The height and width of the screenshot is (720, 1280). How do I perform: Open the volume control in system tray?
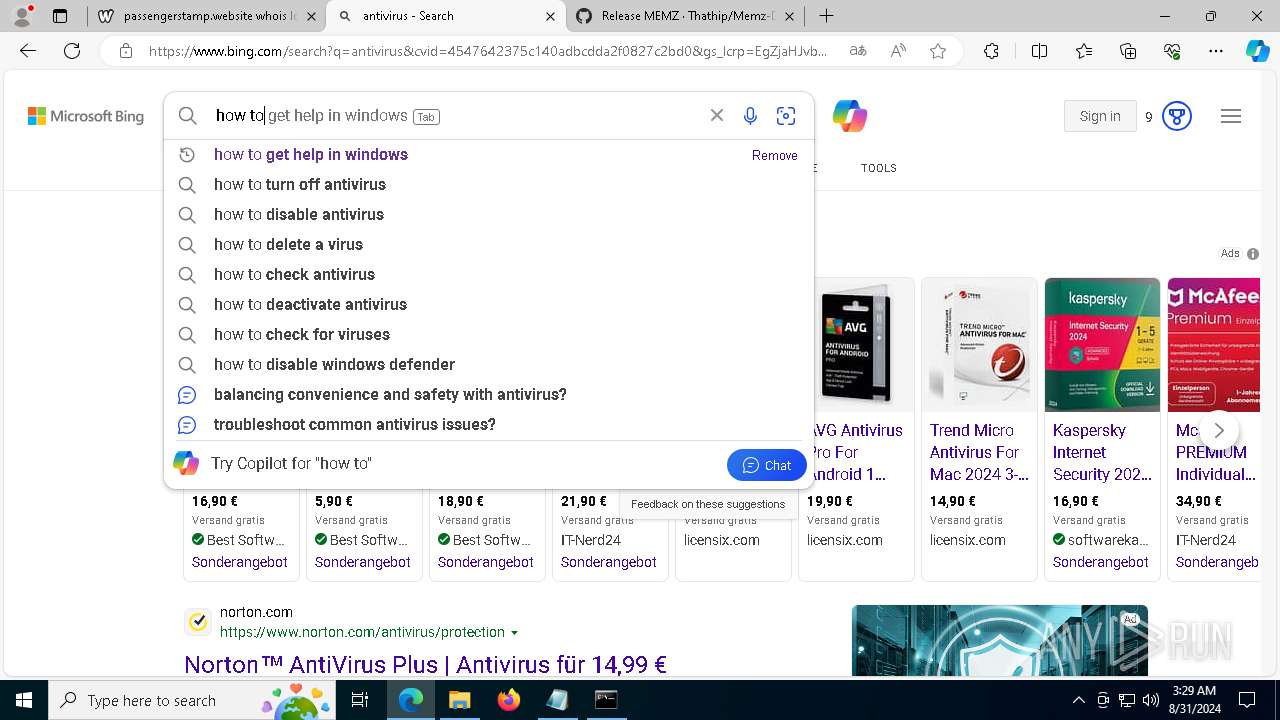click(x=1151, y=700)
